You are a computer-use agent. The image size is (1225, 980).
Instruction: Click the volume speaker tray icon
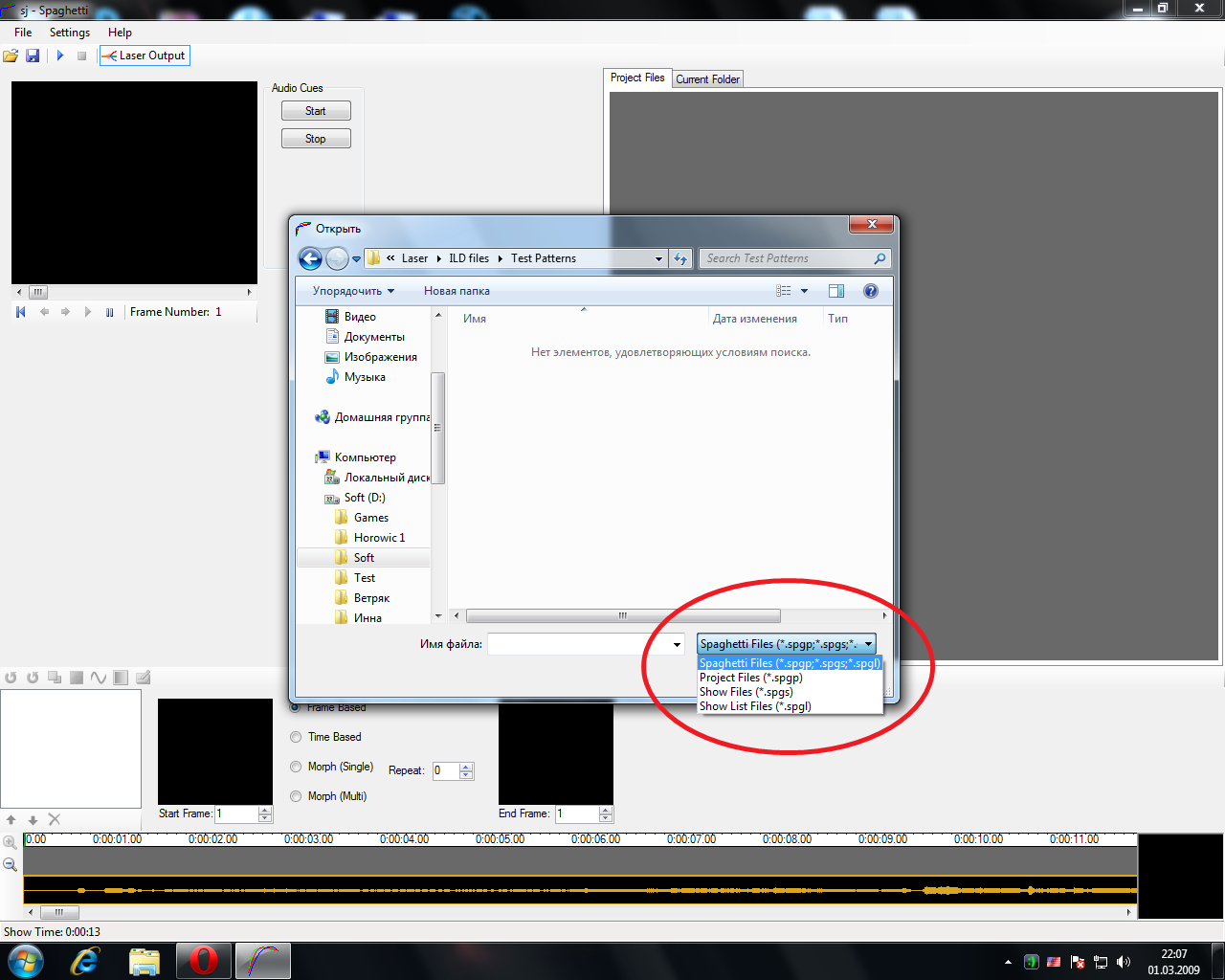click(1124, 962)
